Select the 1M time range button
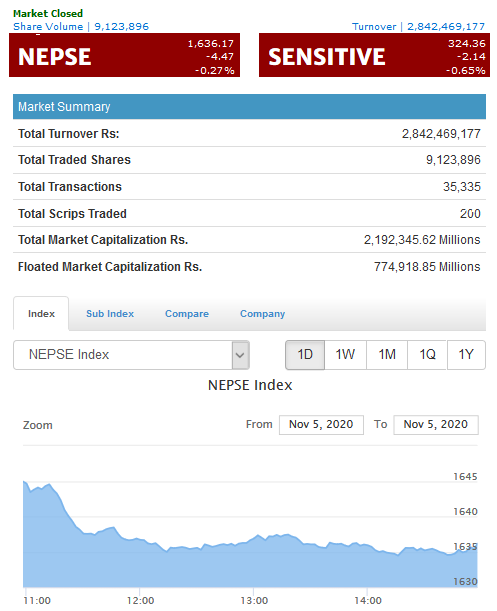Viewport: 497px width, 611px height. 387,355
